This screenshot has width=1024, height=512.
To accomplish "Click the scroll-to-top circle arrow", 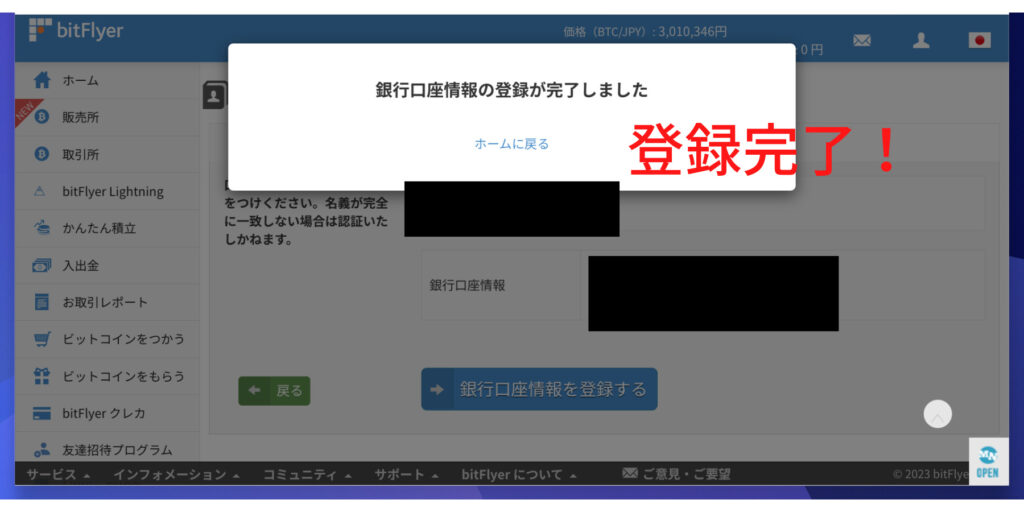I will pos(937,414).
